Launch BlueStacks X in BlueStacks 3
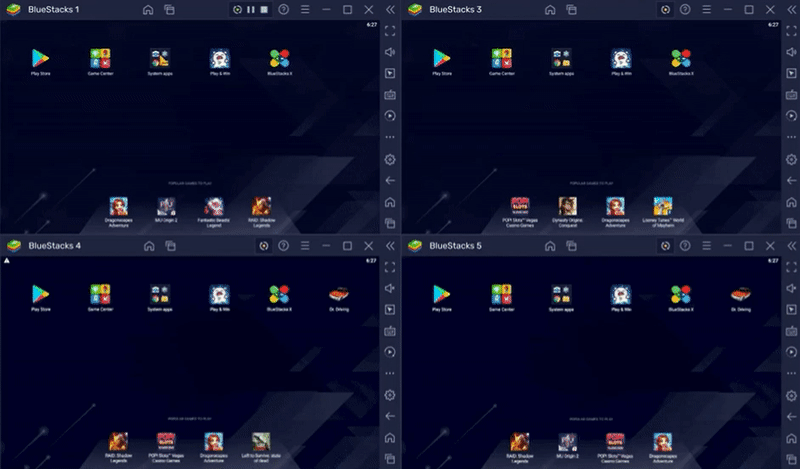The image size is (800, 469). [681, 59]
